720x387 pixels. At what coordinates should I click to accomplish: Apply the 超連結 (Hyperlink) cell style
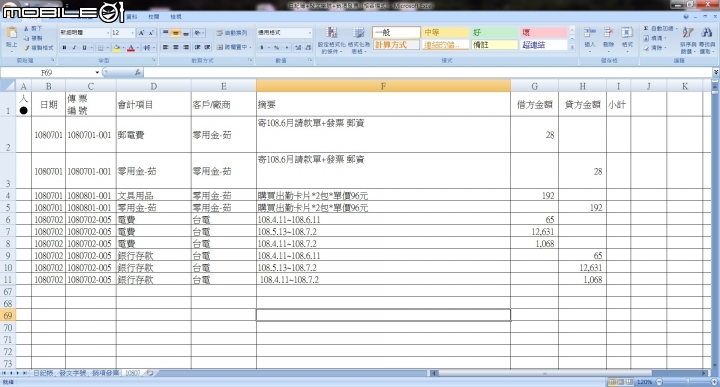544,45
